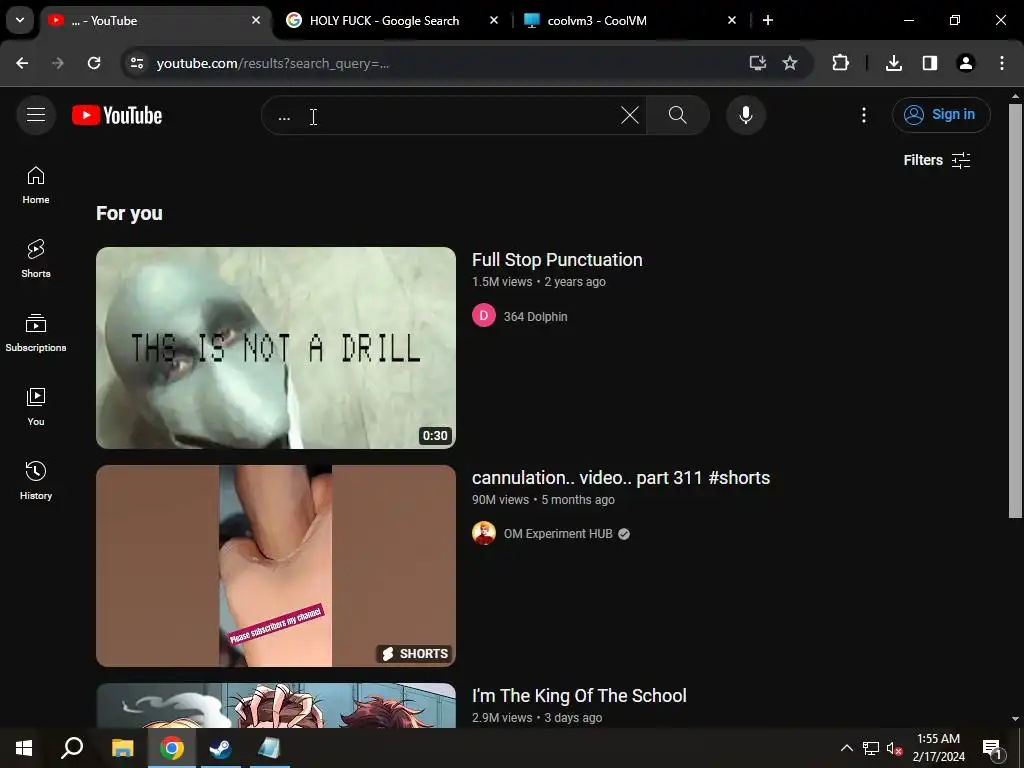Open I'm The King Of The School title

[579, 696]
